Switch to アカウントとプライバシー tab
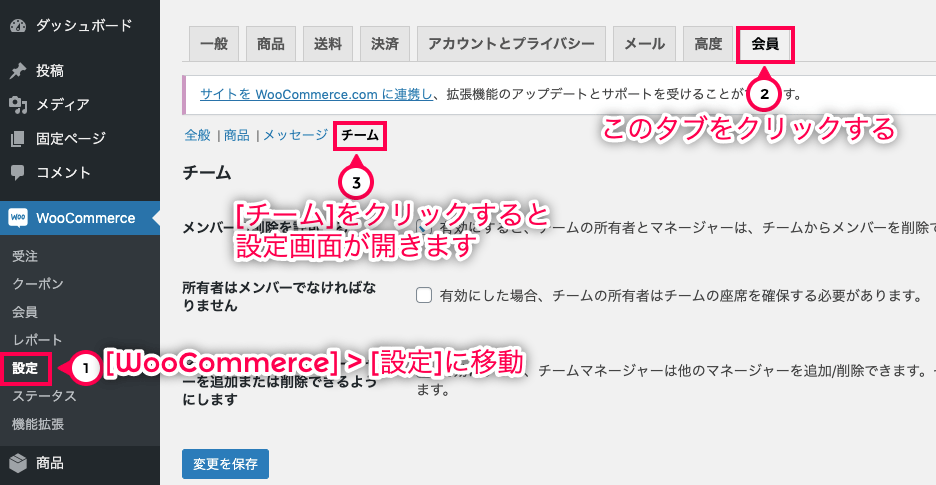 [x=511, y=44]
